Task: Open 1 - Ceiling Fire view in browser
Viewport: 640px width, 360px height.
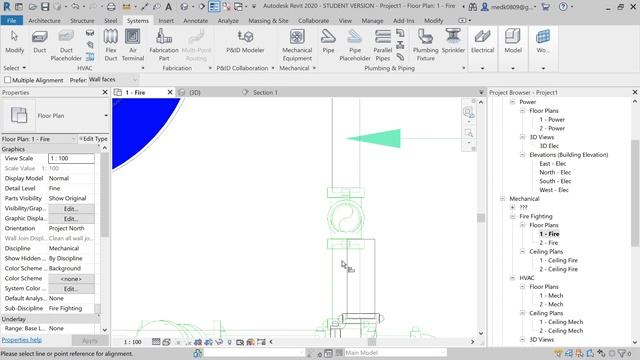Action: pos(558,260)
